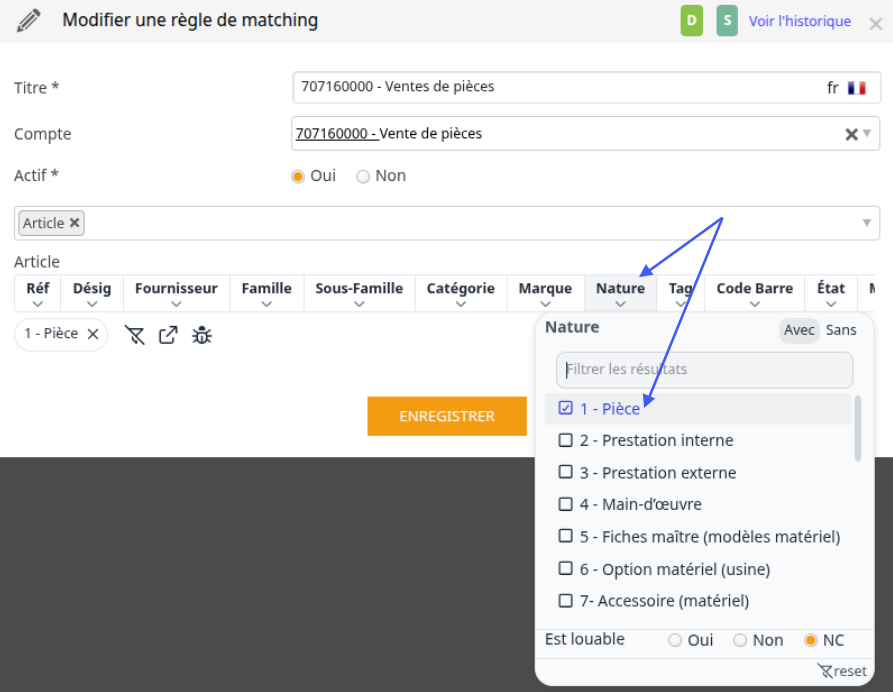Select NC for Est louable
This screenshot has width=893, height=692.
coord(810,640)
